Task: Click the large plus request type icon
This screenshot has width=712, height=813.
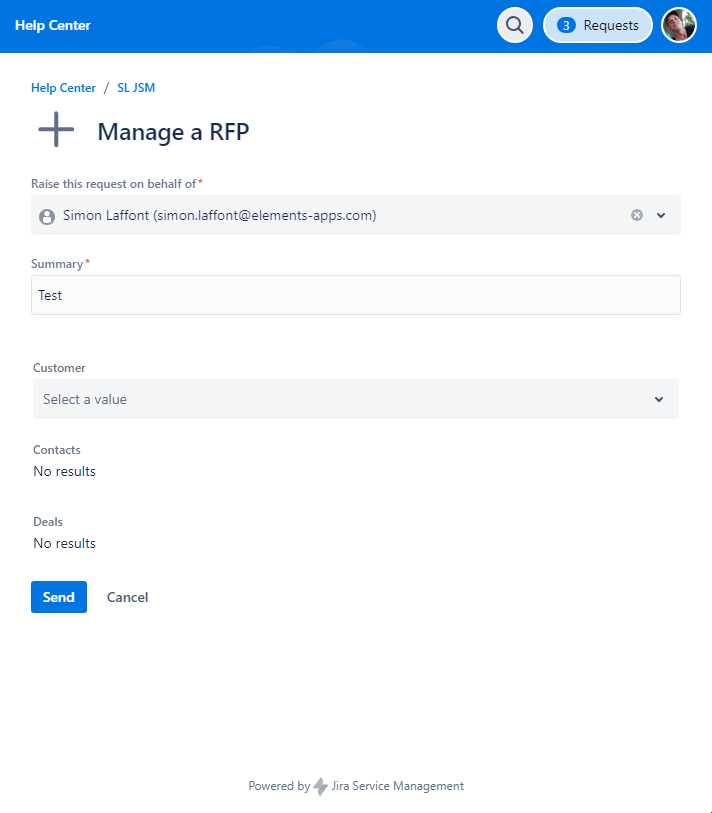Action: pyautogui.click(x=56, y=130)
